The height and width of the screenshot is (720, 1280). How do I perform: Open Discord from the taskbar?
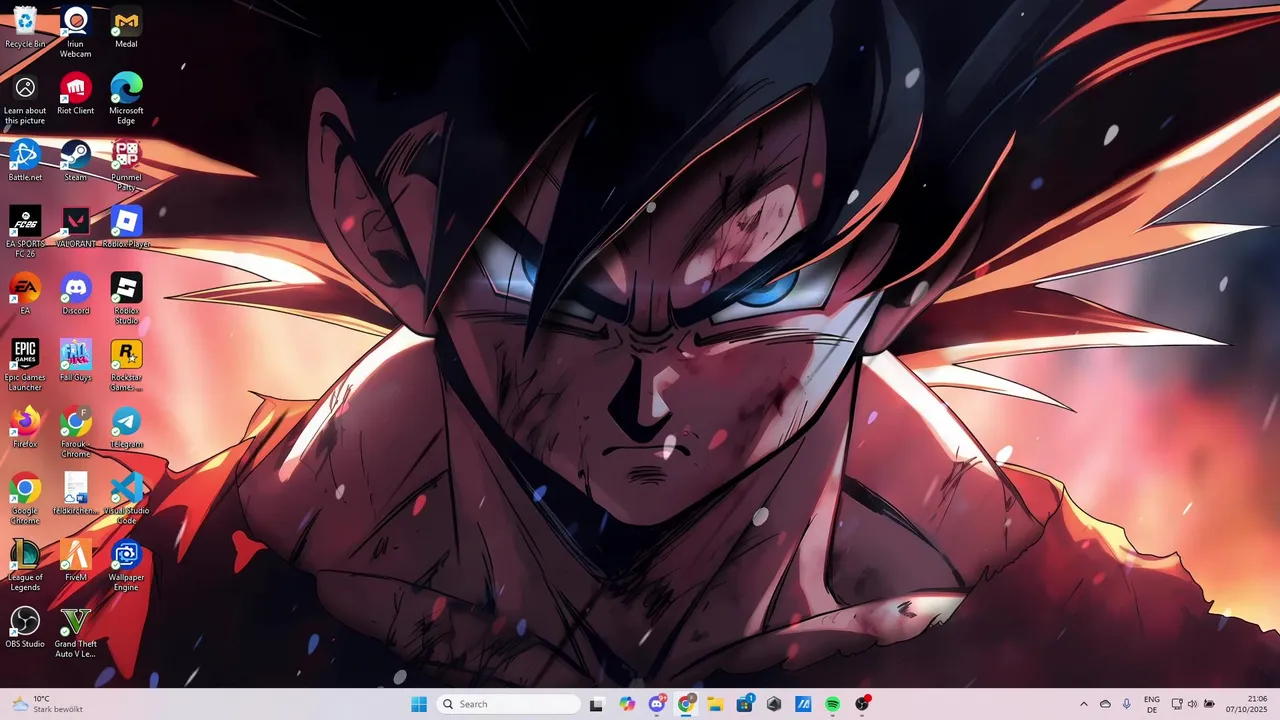click(657, 704)
